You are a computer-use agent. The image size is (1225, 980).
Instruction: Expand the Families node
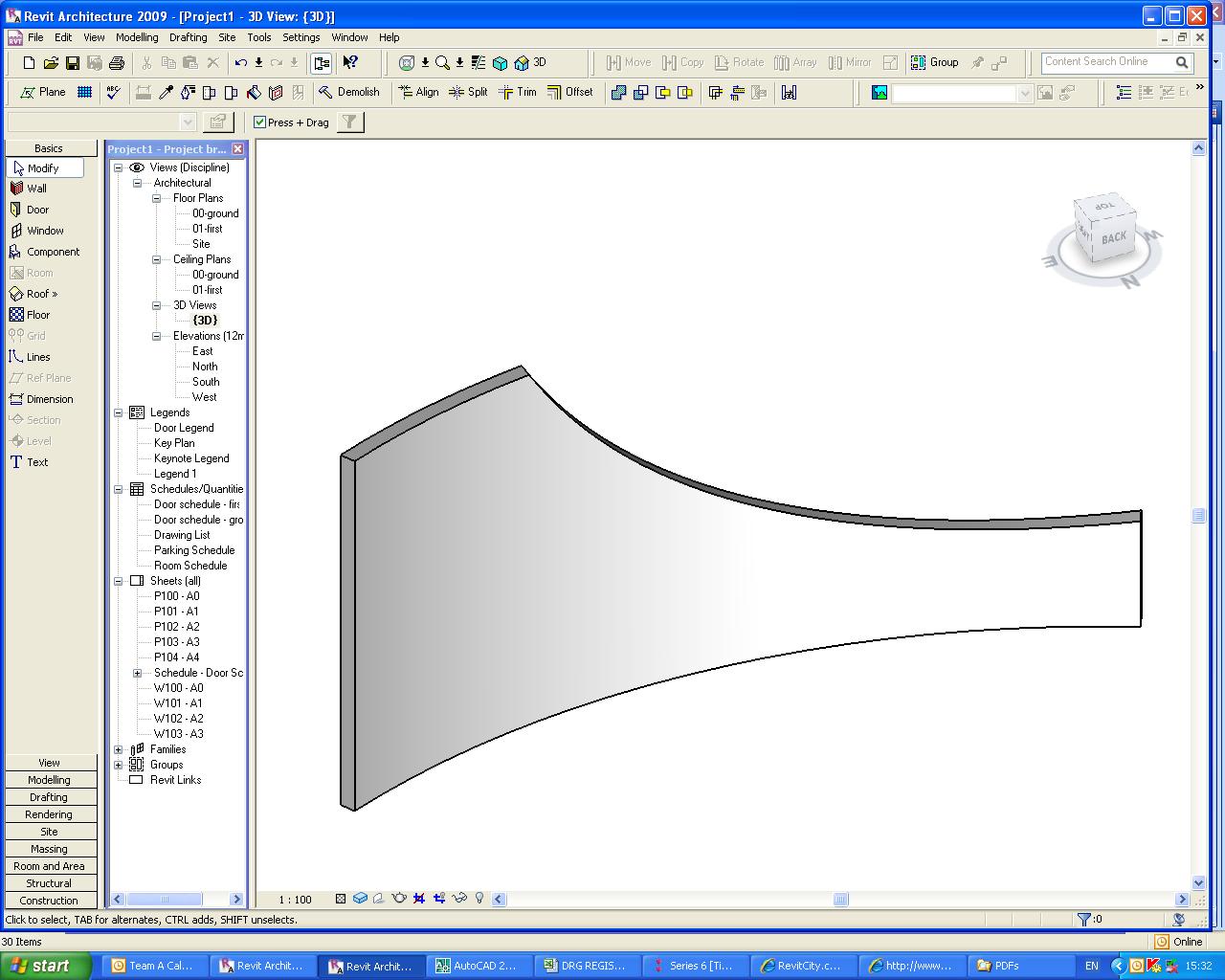coord(119,749)
